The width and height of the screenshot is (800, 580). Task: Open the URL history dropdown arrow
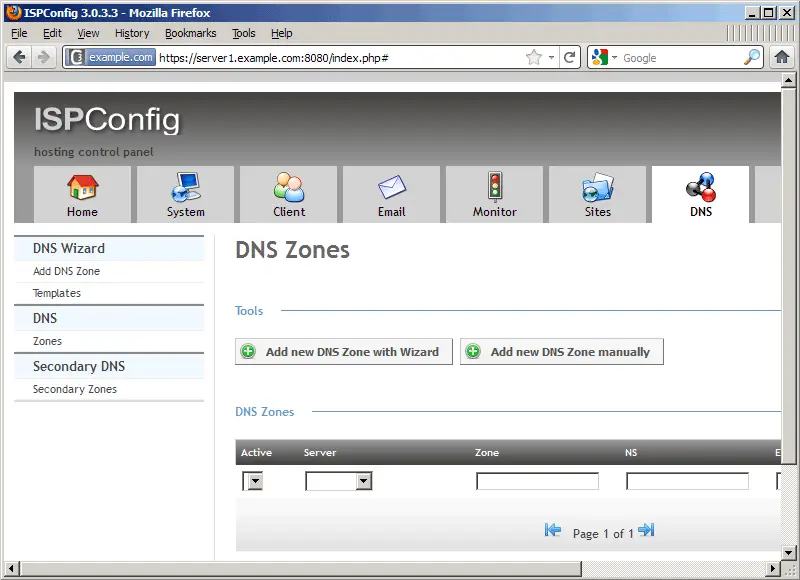[x=552, y=57]
